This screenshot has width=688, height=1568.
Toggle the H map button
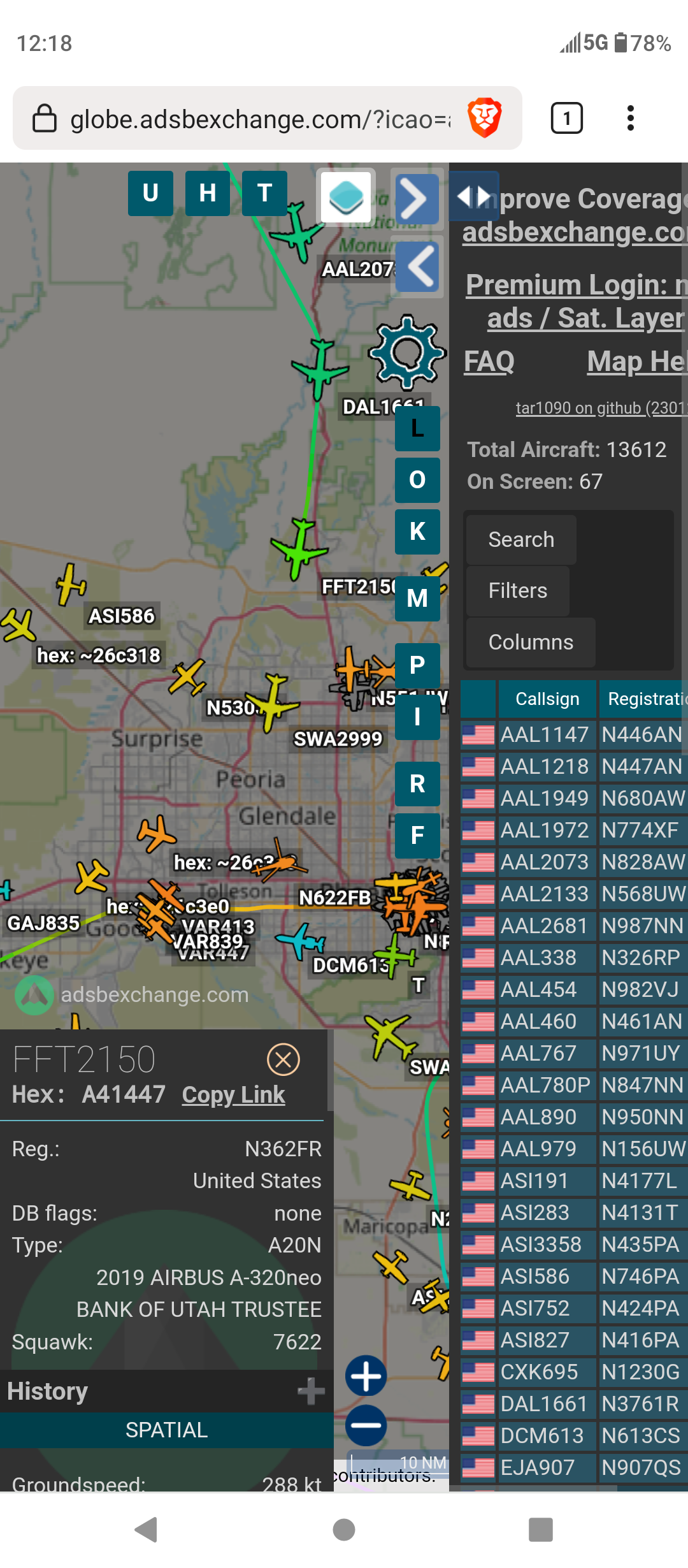pyautogui.click(x=208, y=193)
